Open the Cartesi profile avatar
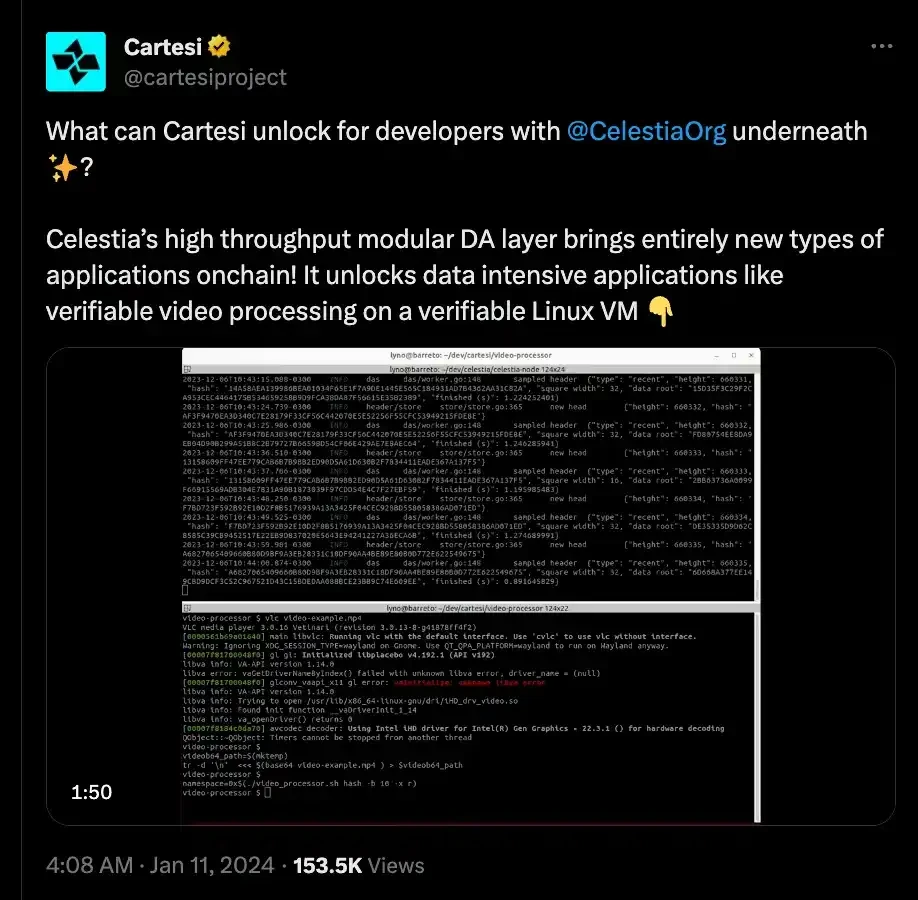 [x=76, y=61]
